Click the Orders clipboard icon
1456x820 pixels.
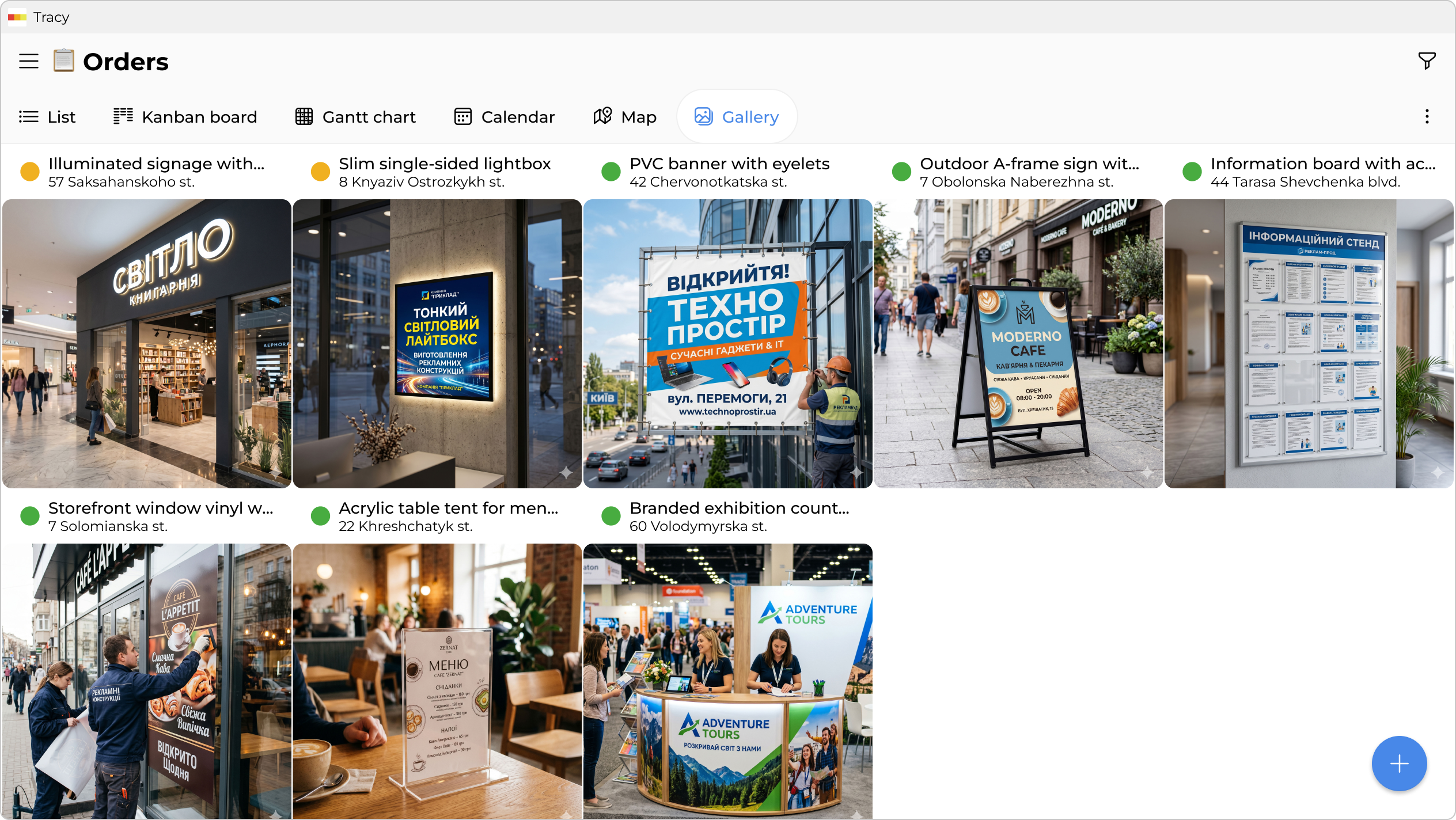[63, 60]
